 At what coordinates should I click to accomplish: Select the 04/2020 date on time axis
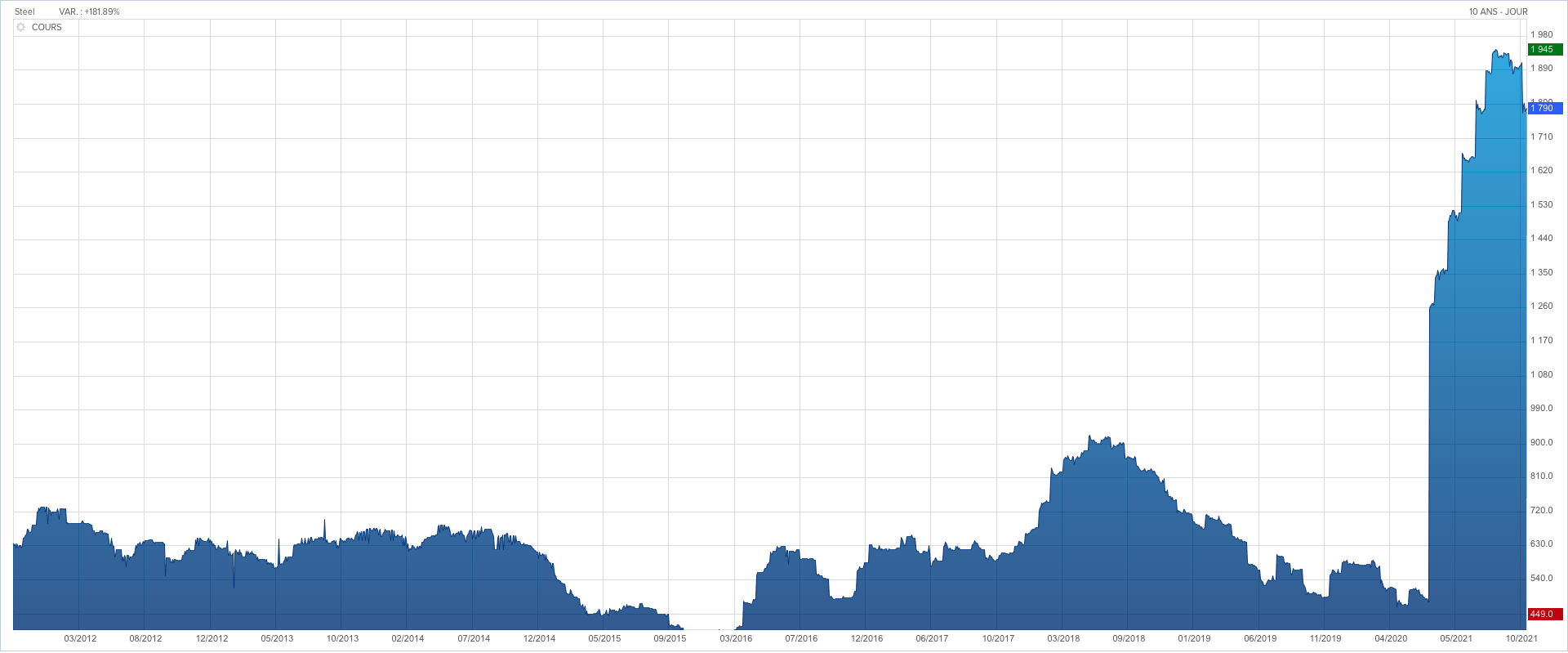point(1391,638)
